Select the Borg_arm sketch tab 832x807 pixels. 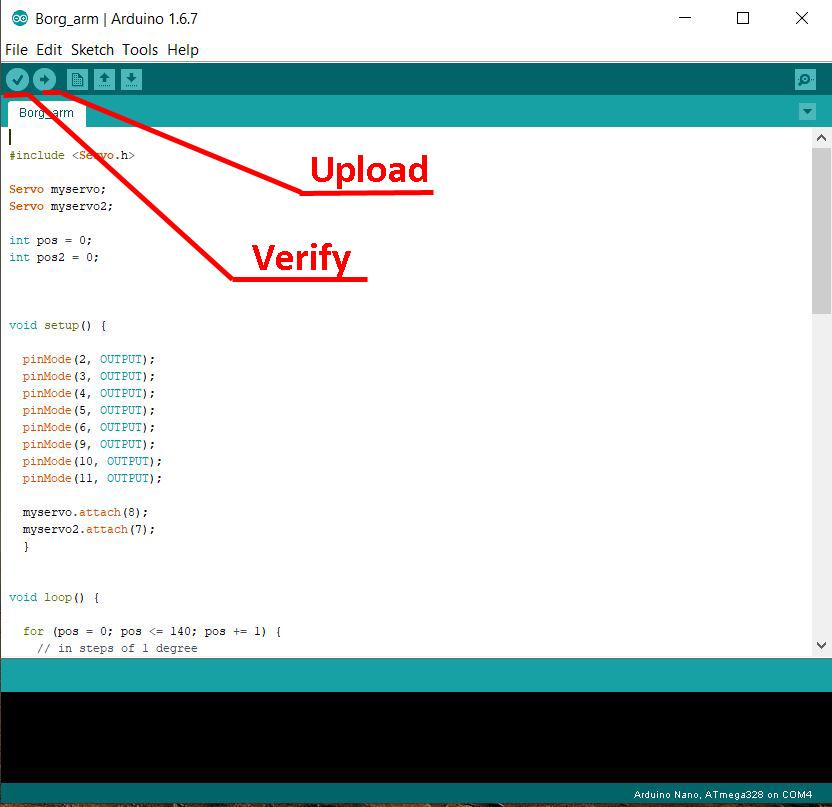click(x=47, y=113)
